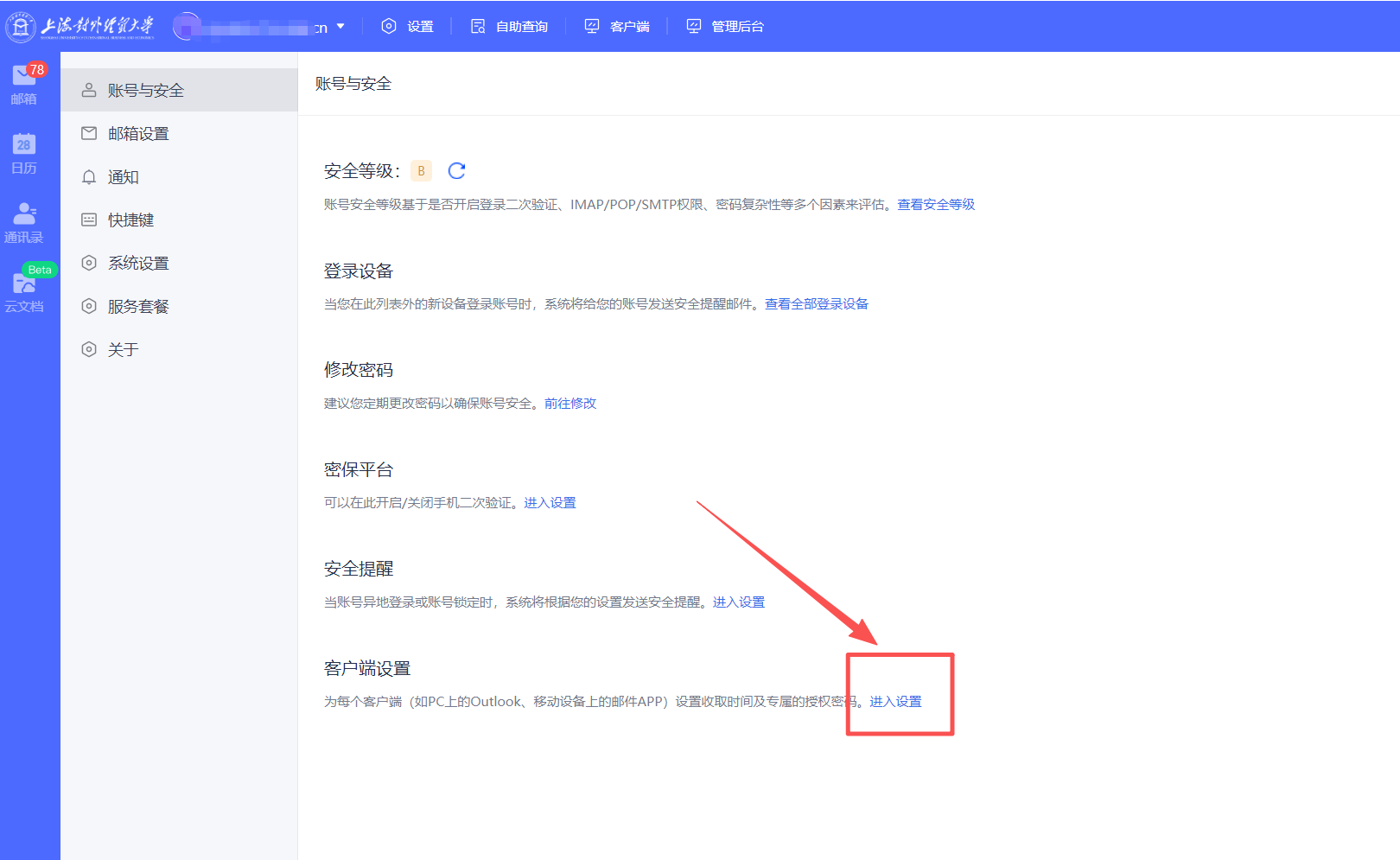This screenshot has height=860, width=1400.
Task: Select 快捷键 in the settings sidebar
Action: coord(130,220)
